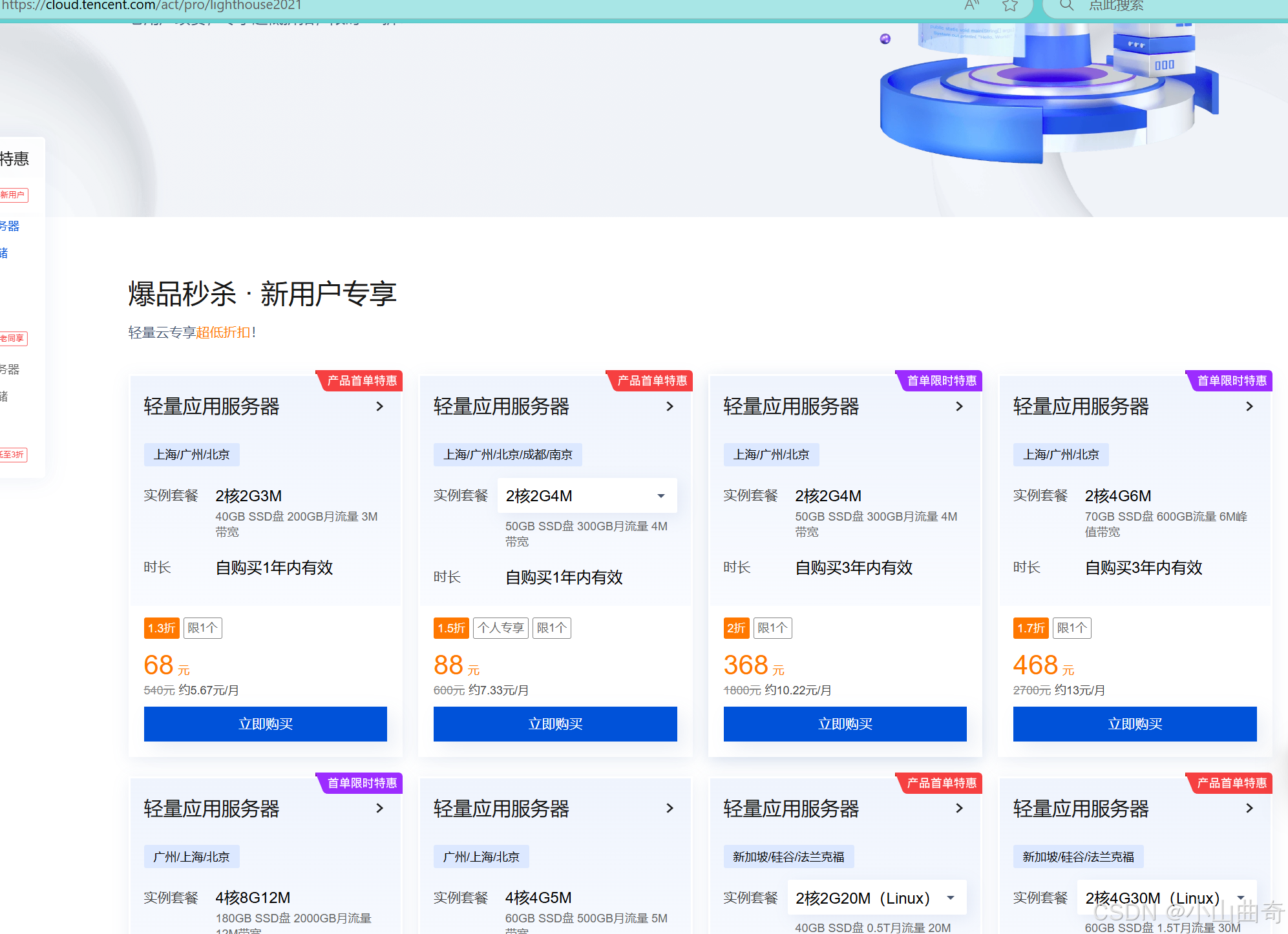Click 立即购买 on the 368元 three-year offer

[845, 724]
